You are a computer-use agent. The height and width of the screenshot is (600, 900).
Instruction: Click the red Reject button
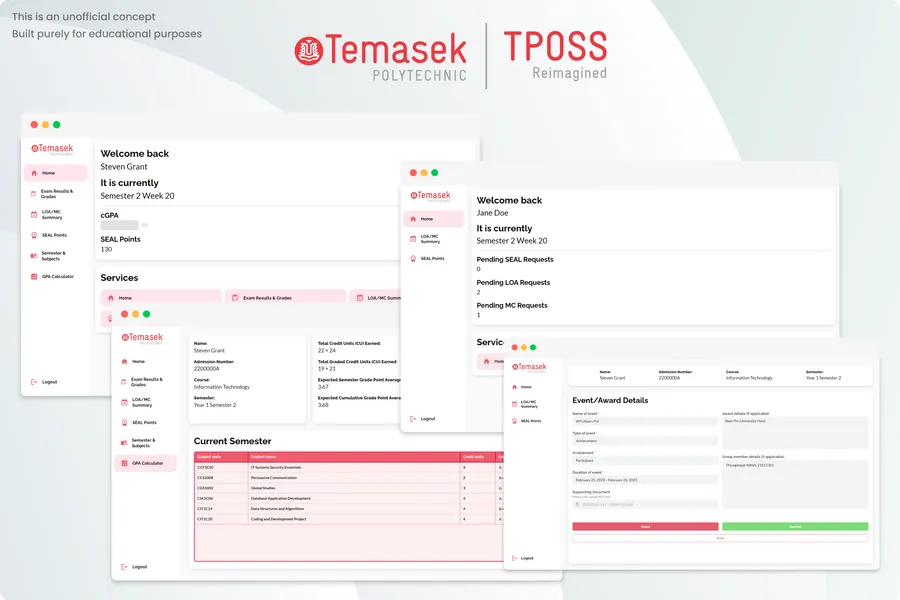[x=645, y=526]
